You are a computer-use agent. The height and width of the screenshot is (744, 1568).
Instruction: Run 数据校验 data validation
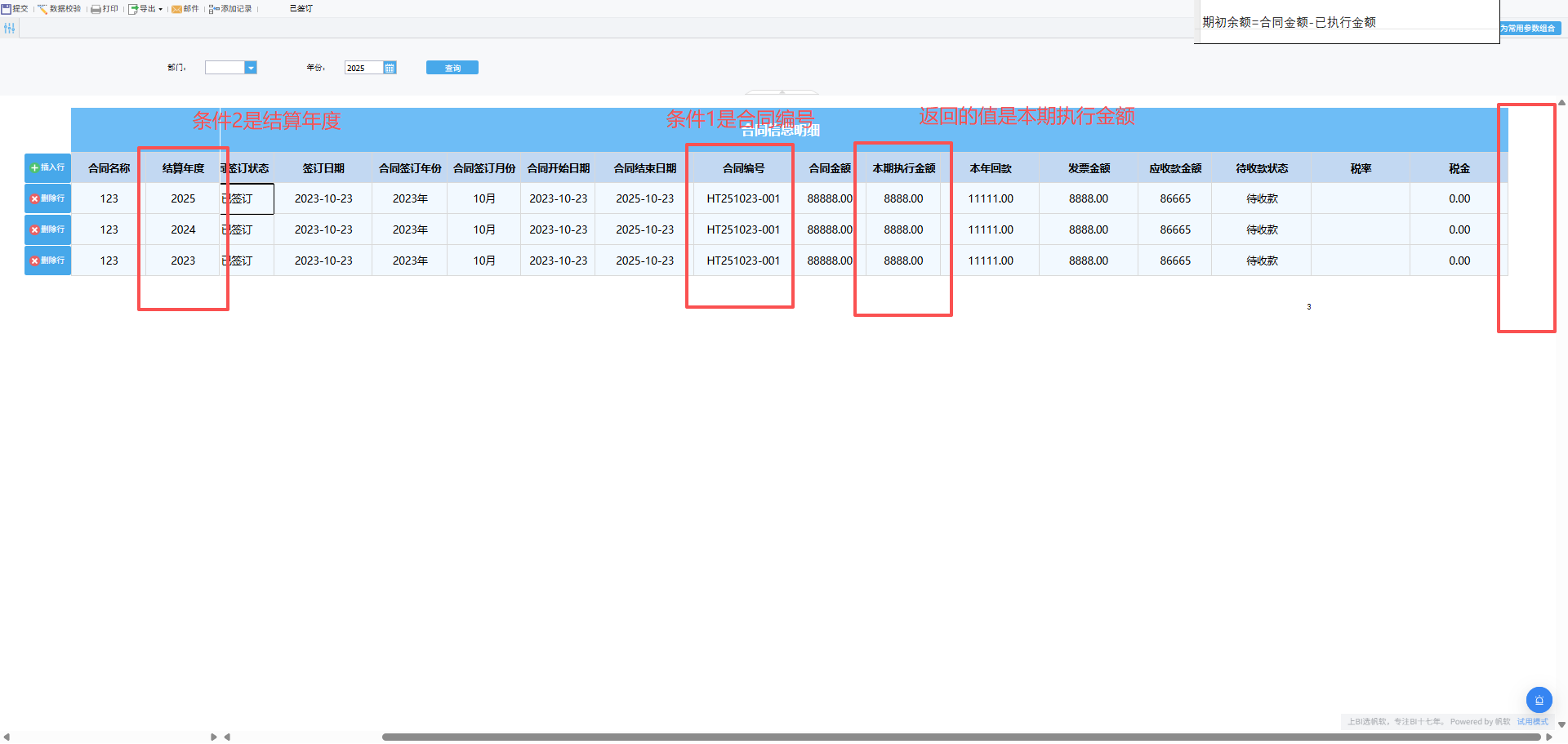click(59, 9)
